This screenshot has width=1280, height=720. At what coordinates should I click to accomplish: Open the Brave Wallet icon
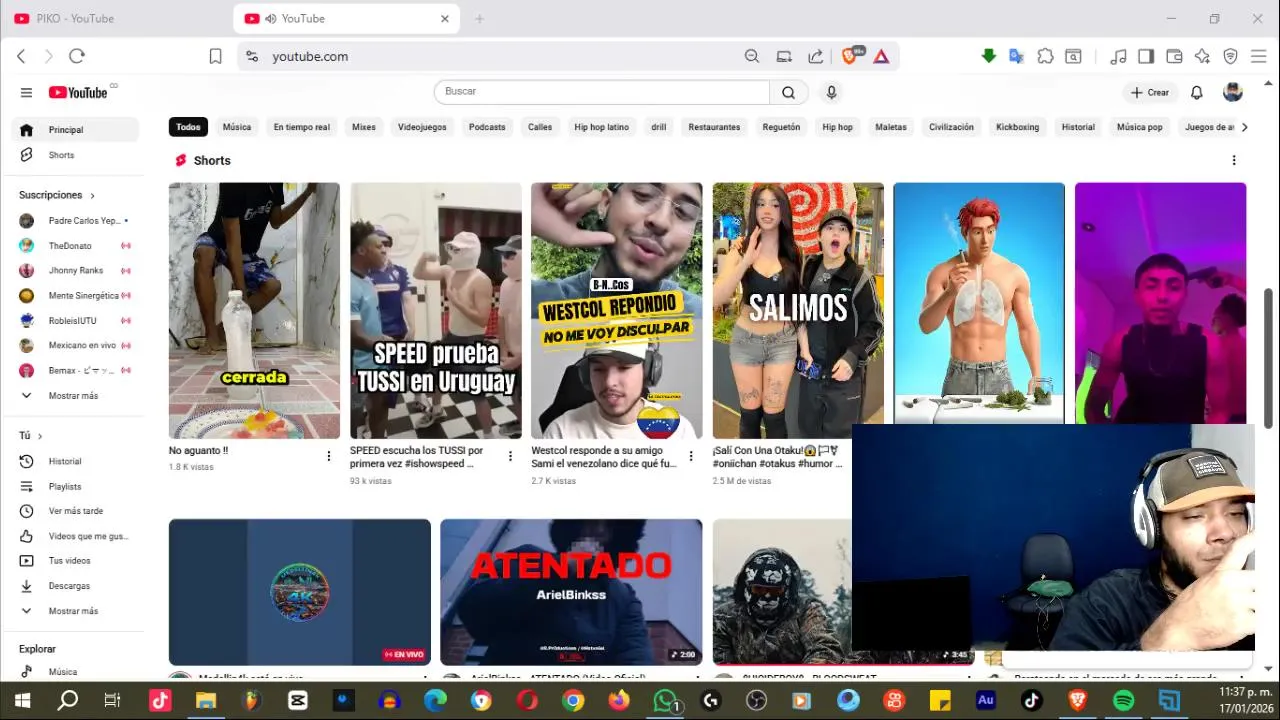coord(1174,56)
